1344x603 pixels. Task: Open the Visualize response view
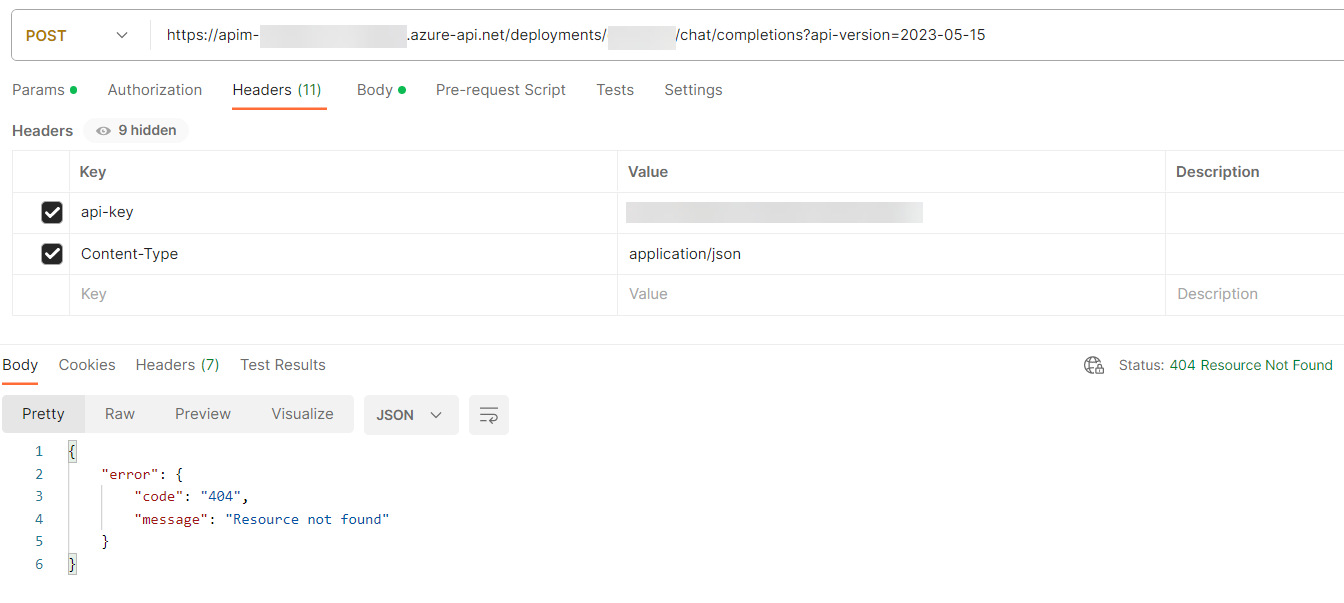[x=301, y=413]
